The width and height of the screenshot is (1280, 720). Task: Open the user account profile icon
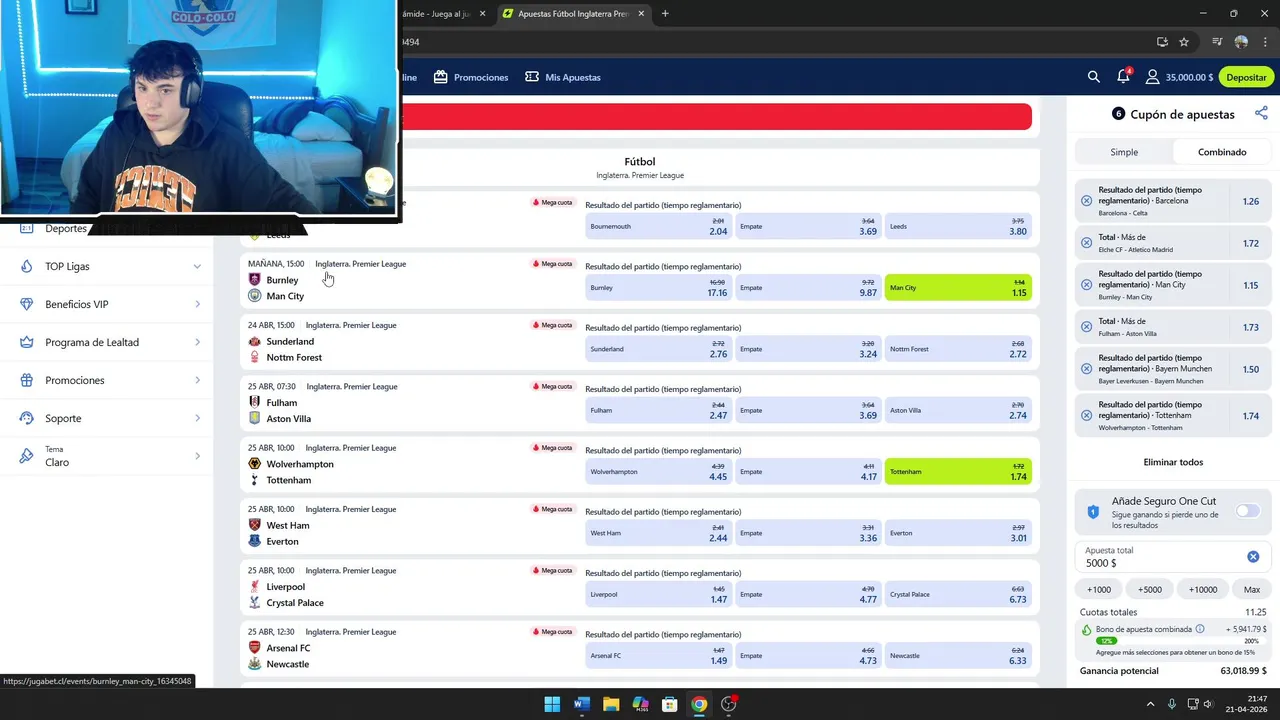[x=1153, y=77]
